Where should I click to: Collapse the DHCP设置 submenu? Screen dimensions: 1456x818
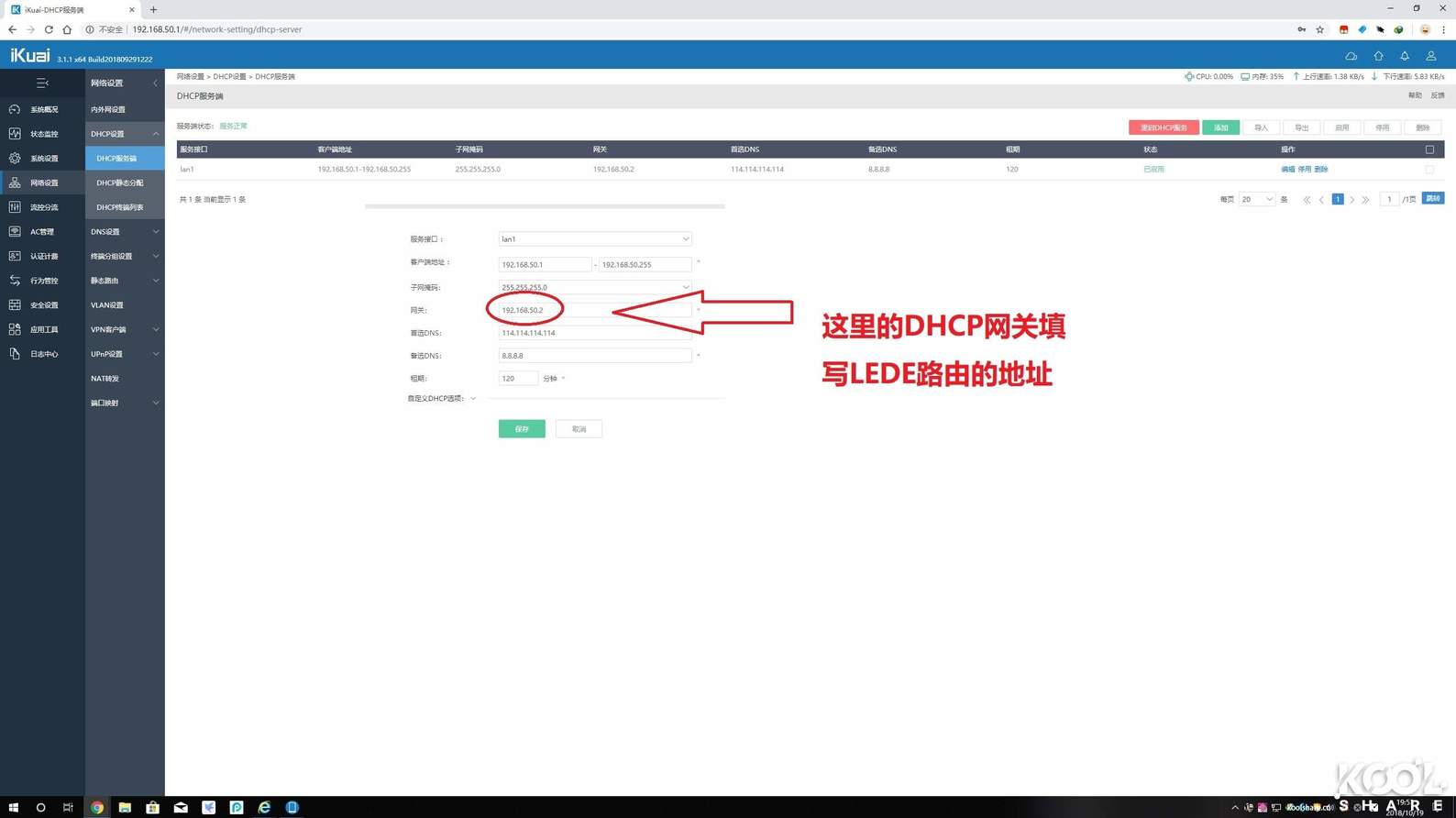coord(155,134)
